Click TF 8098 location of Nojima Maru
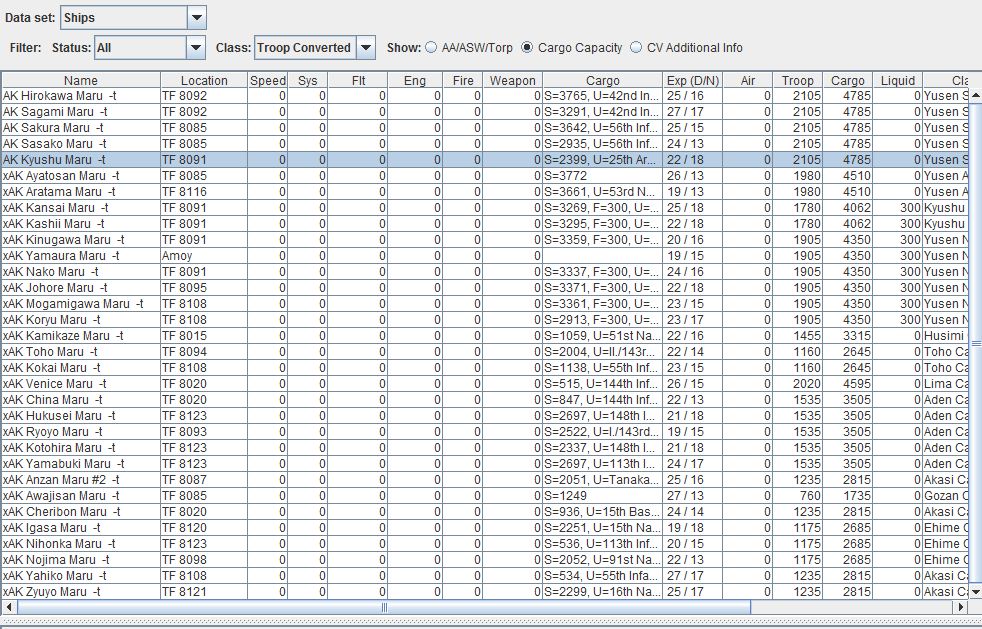The image size is (982, 629). tap(204, 559)
